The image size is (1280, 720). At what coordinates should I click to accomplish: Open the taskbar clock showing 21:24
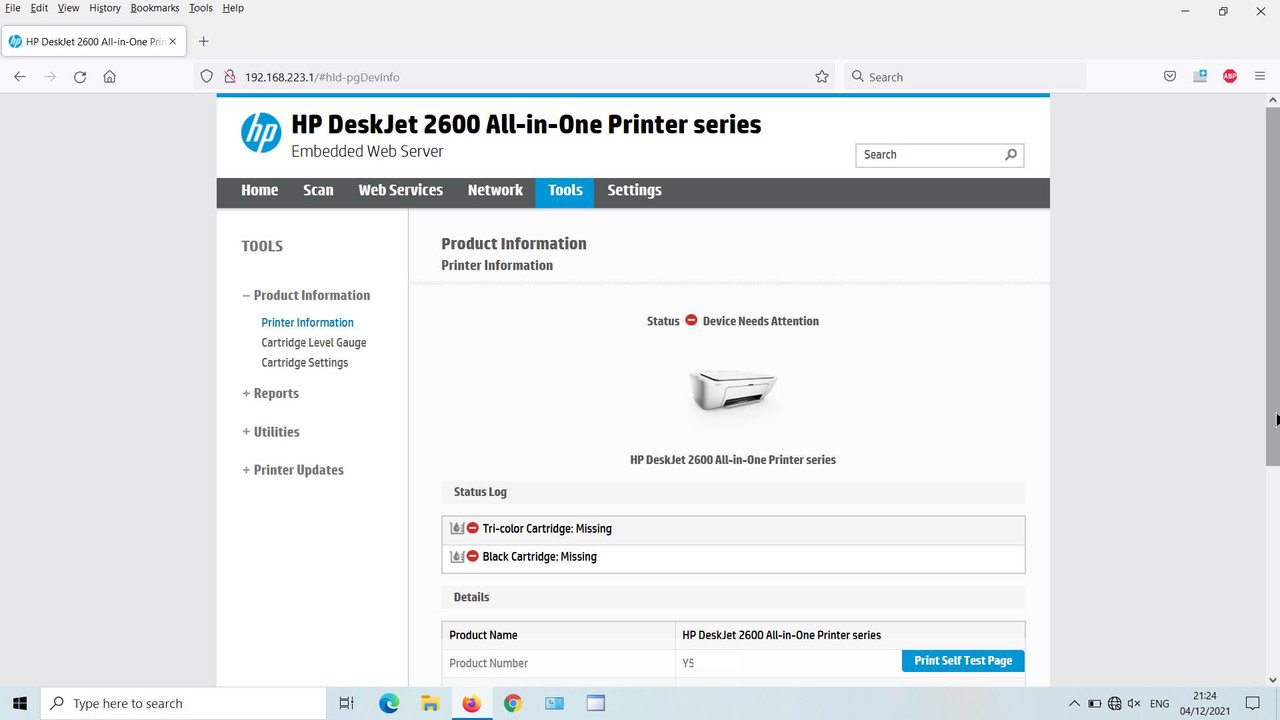1204,703
